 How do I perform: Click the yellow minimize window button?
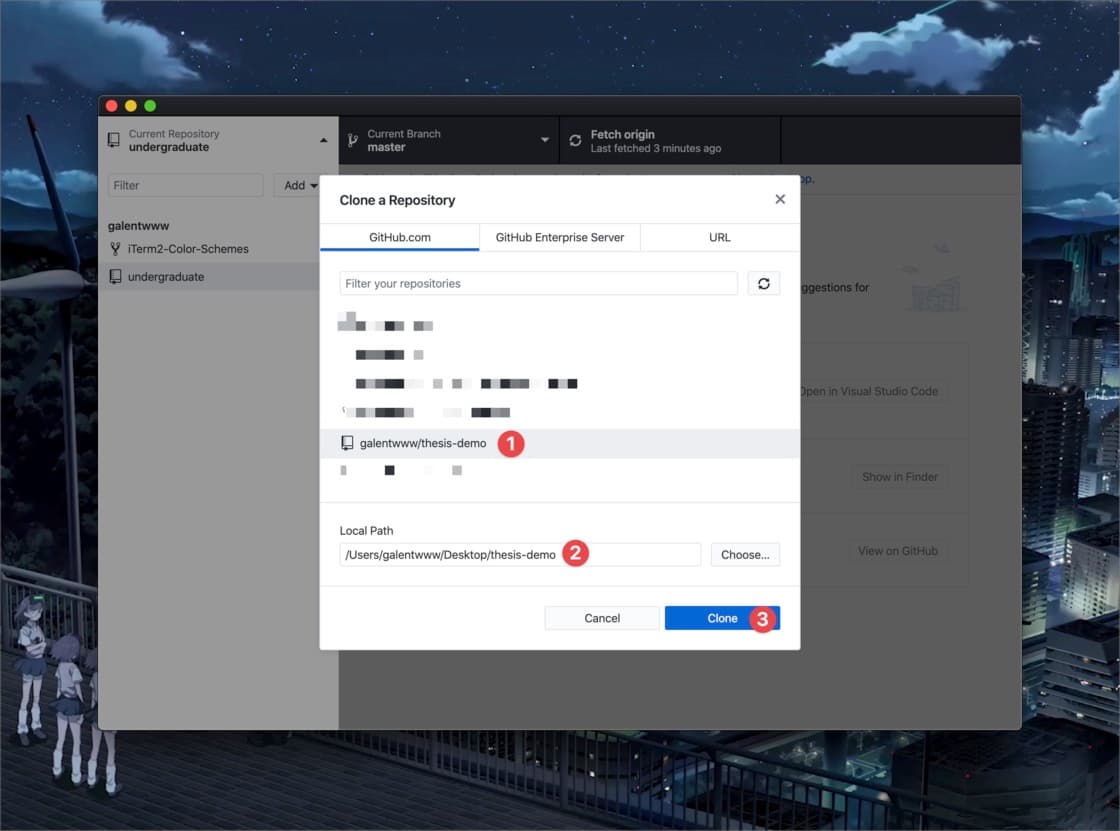pyautogui.click(x=131, y=106)
